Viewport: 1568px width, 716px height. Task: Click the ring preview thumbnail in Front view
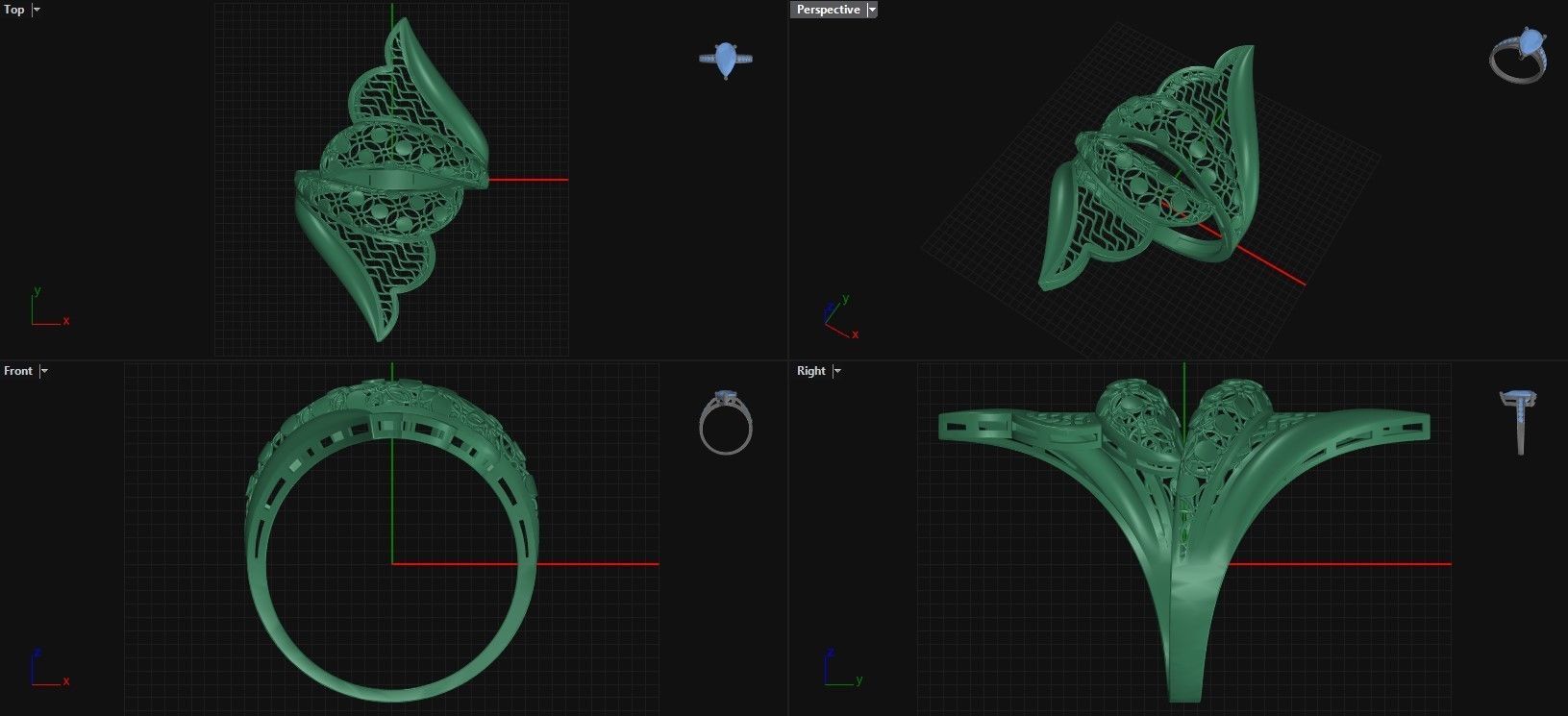click(x=726, y=422)
